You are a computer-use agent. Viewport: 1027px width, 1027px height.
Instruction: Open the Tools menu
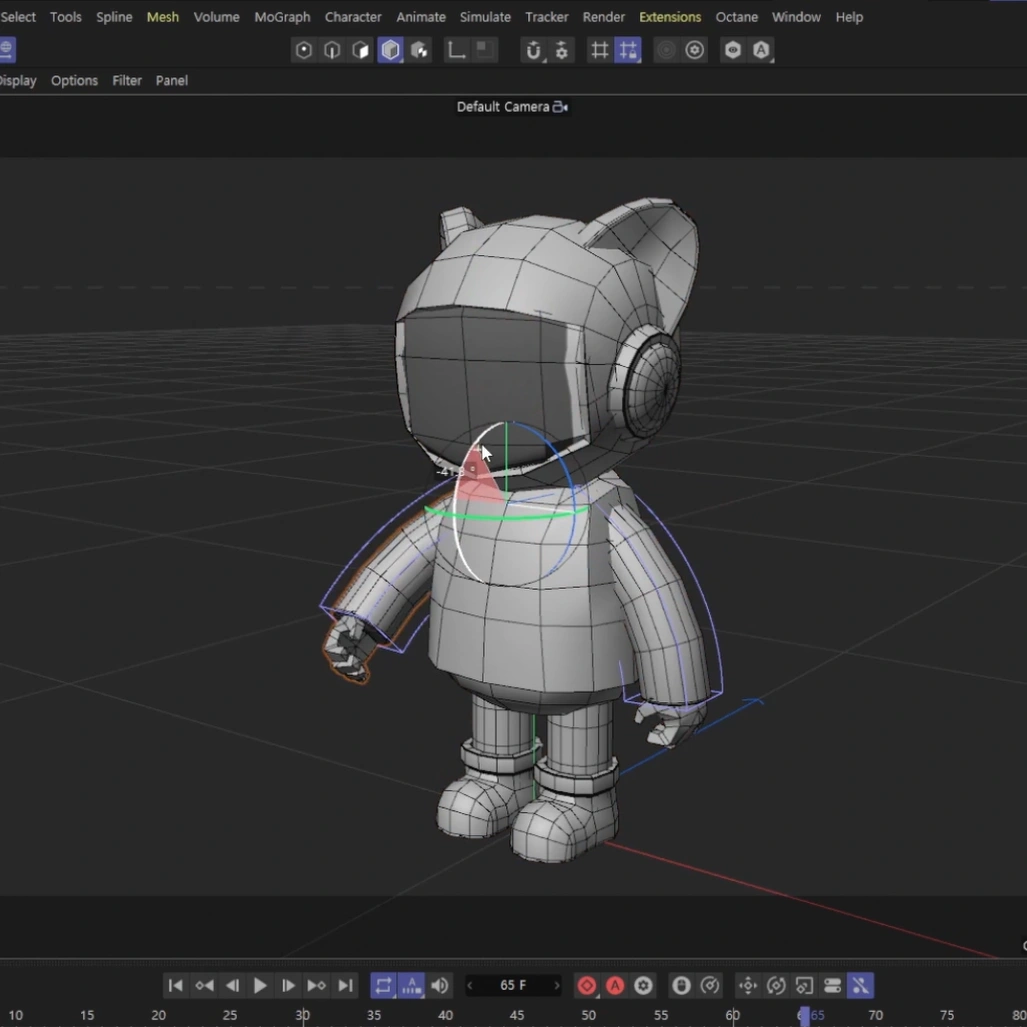coord(66,17)
